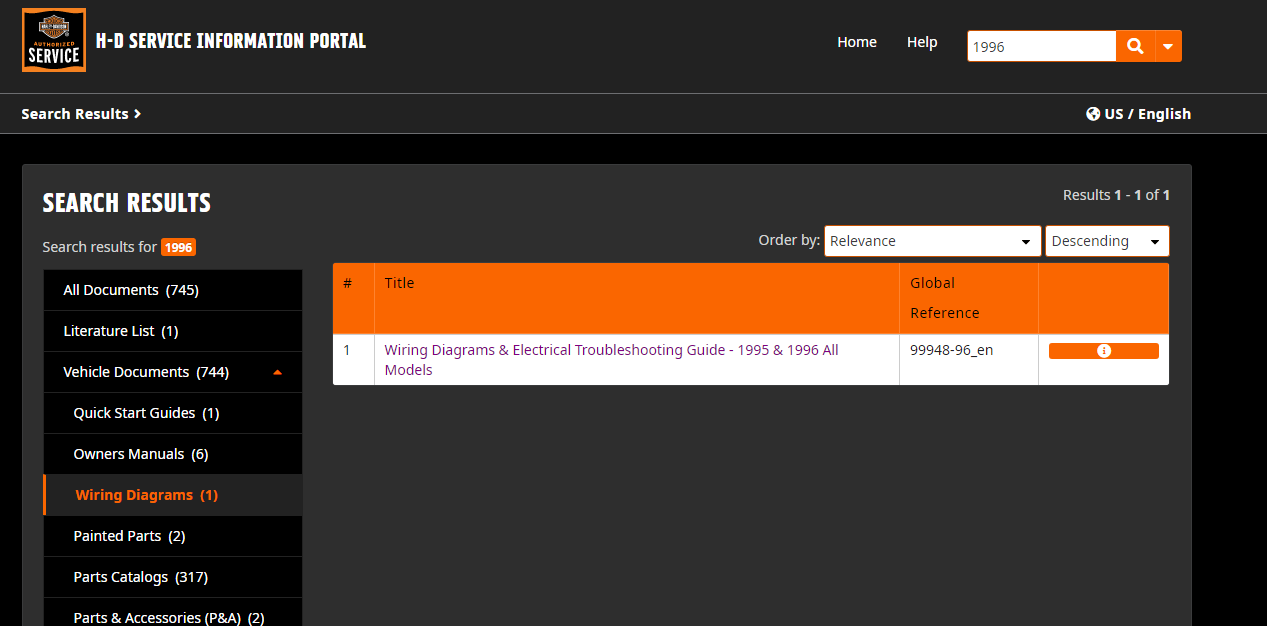Click the orange magnifying glass search button
1267x626 pixels.
click(x=1135, y=46)
